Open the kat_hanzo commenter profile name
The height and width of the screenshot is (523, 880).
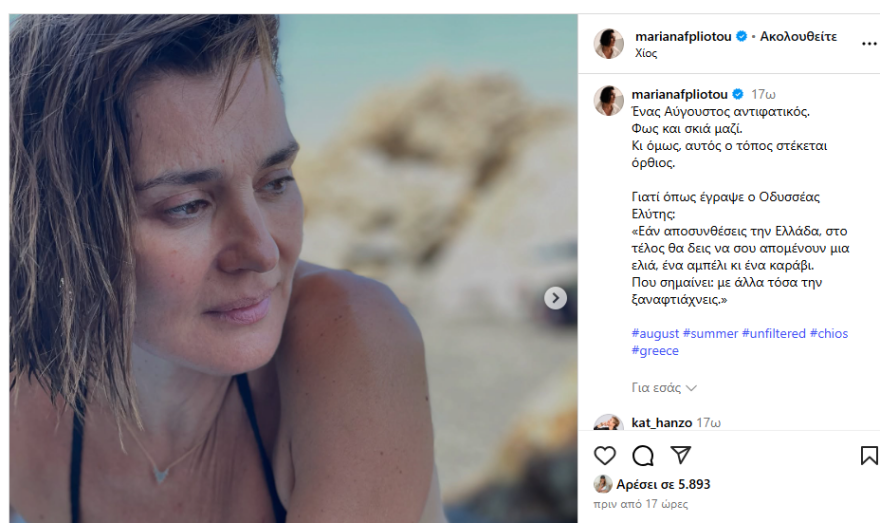pos(662,423)
